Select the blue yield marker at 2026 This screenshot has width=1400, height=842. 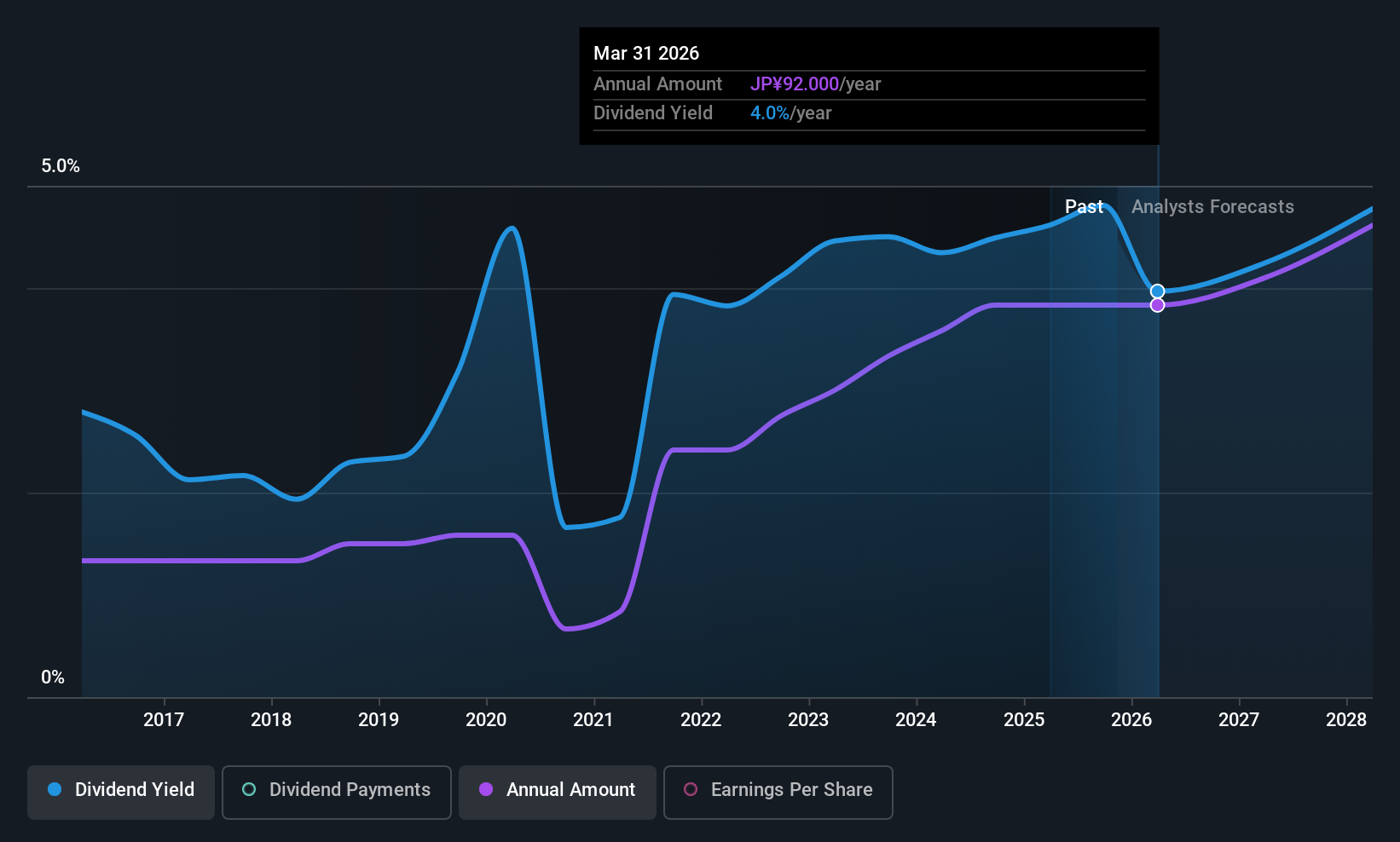[x=1157, y=291]
